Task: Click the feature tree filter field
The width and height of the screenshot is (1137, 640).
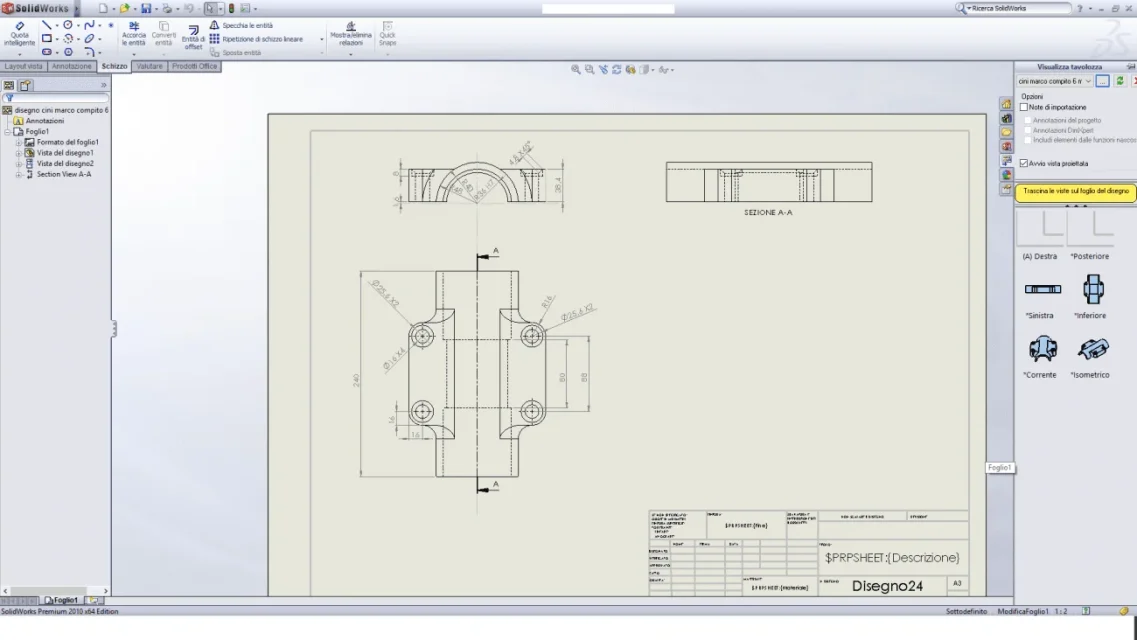Action: click(x=56, y=98)
